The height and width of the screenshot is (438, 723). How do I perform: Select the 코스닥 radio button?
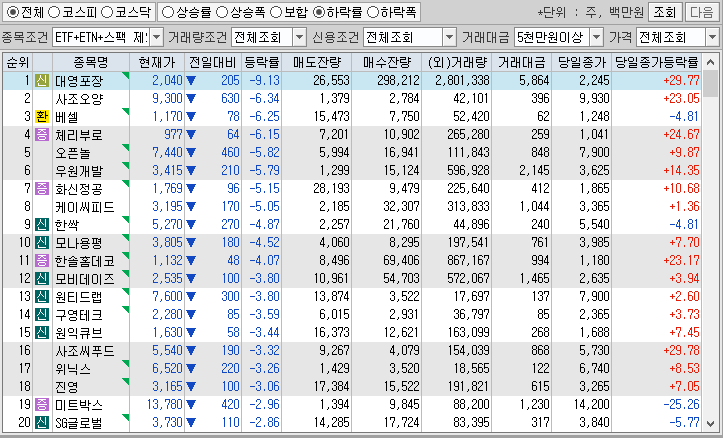(107, 12)
